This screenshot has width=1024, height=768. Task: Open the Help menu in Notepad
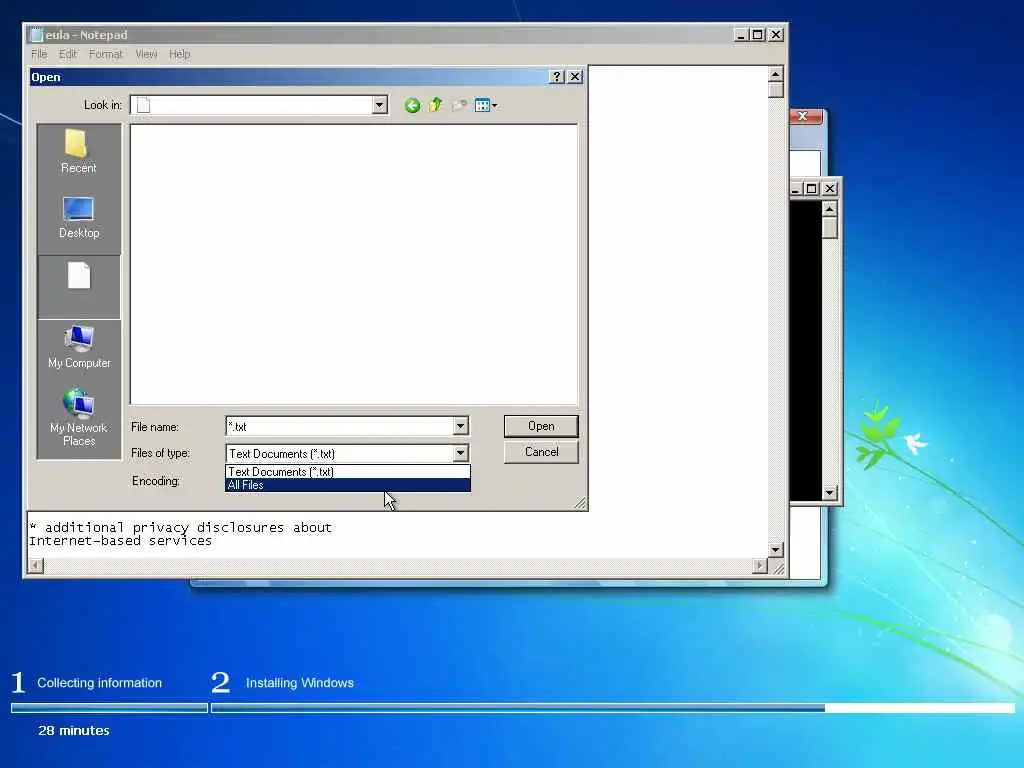[x=180, y=54]
